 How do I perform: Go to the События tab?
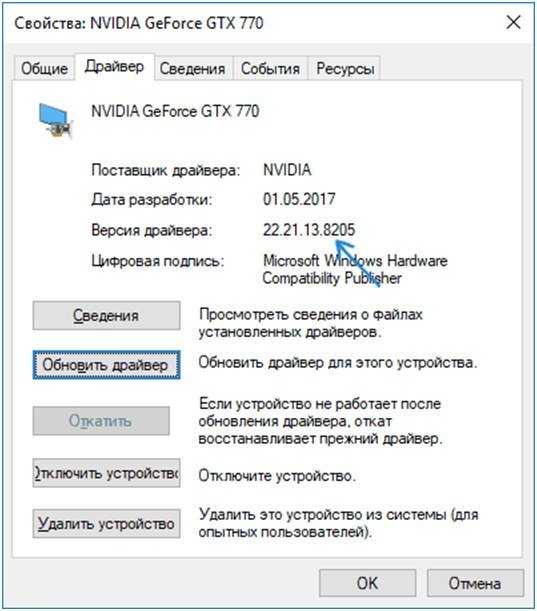pos(270,69)
